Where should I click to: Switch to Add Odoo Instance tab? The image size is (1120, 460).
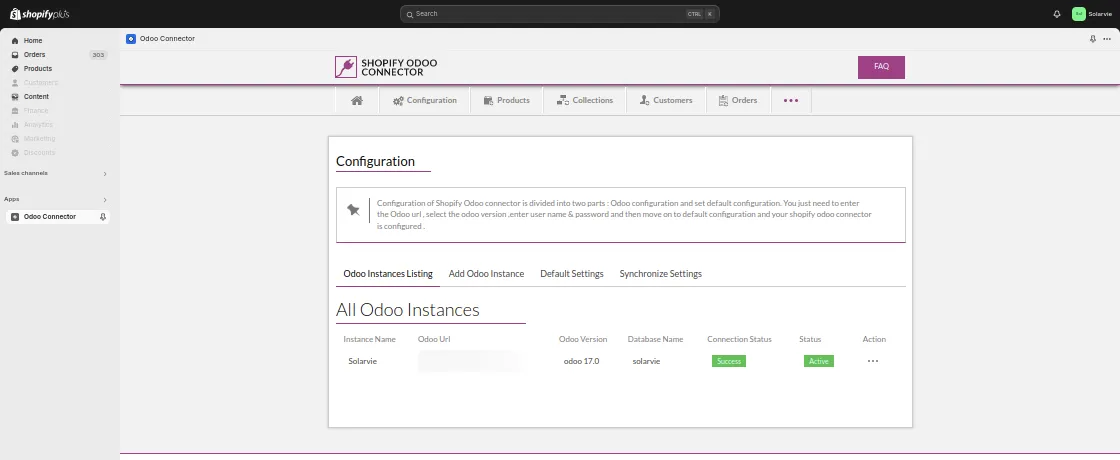pos(486,273)
